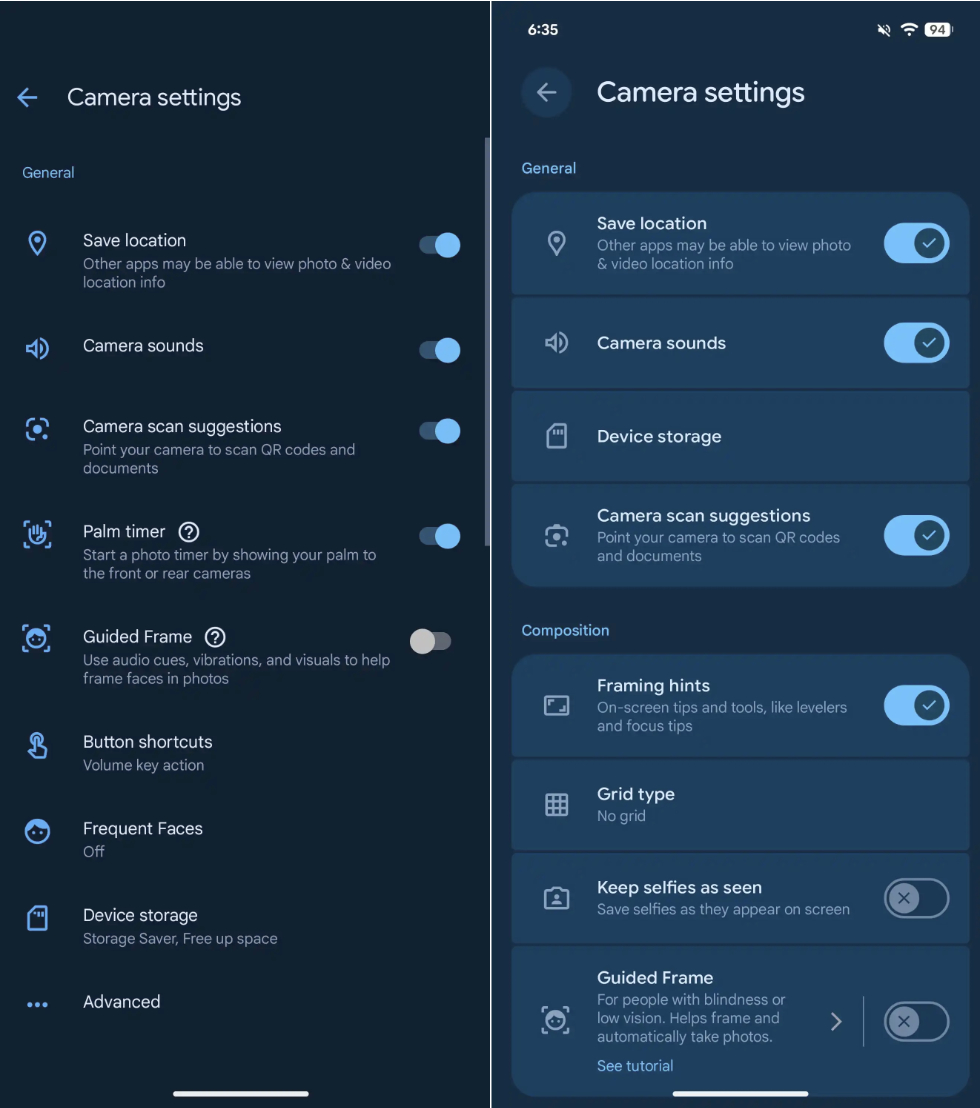Click the question-mark icon beside Guided Frame
The height and width of the screenshot is (1108, 980).
pyautogui.click(x=215, y=637)
